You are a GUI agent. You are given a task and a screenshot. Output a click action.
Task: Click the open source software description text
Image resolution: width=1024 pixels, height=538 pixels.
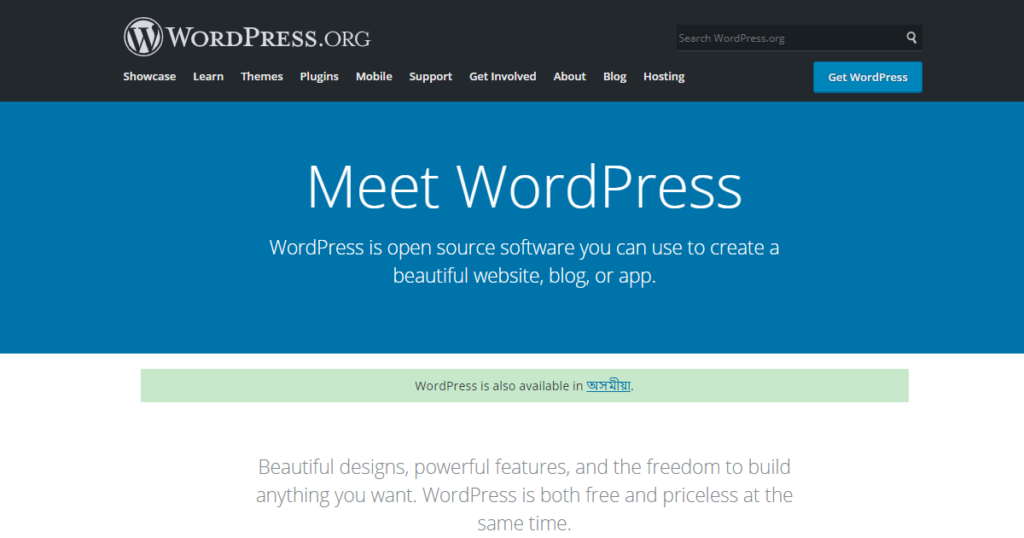524,261
